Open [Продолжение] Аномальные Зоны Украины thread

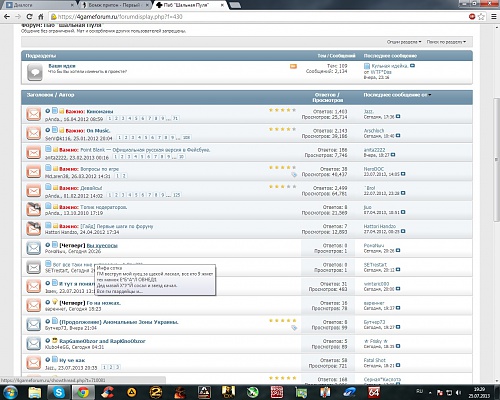119,322
